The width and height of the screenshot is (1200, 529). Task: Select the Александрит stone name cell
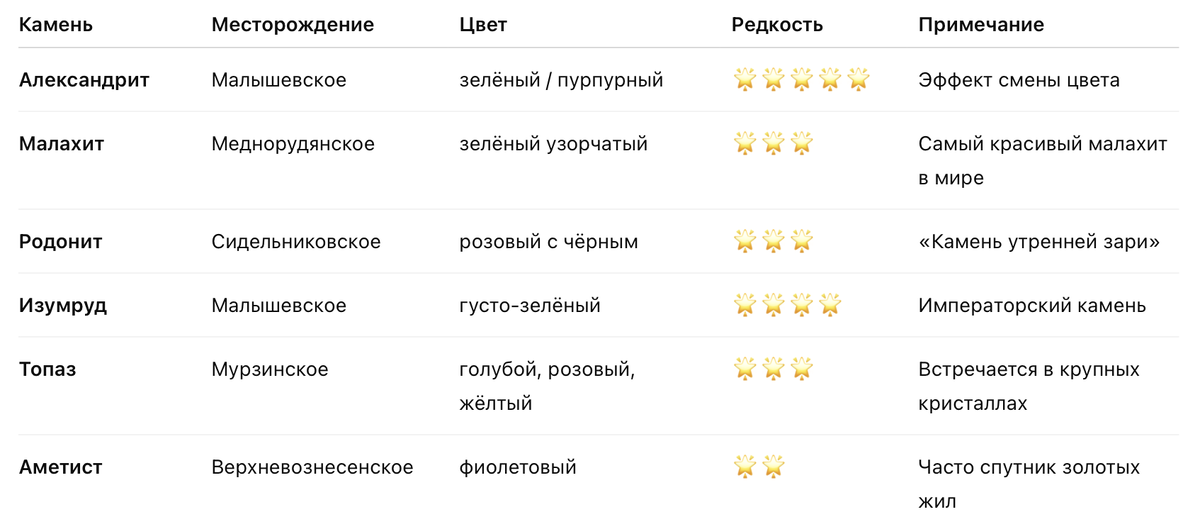(84, 80)
